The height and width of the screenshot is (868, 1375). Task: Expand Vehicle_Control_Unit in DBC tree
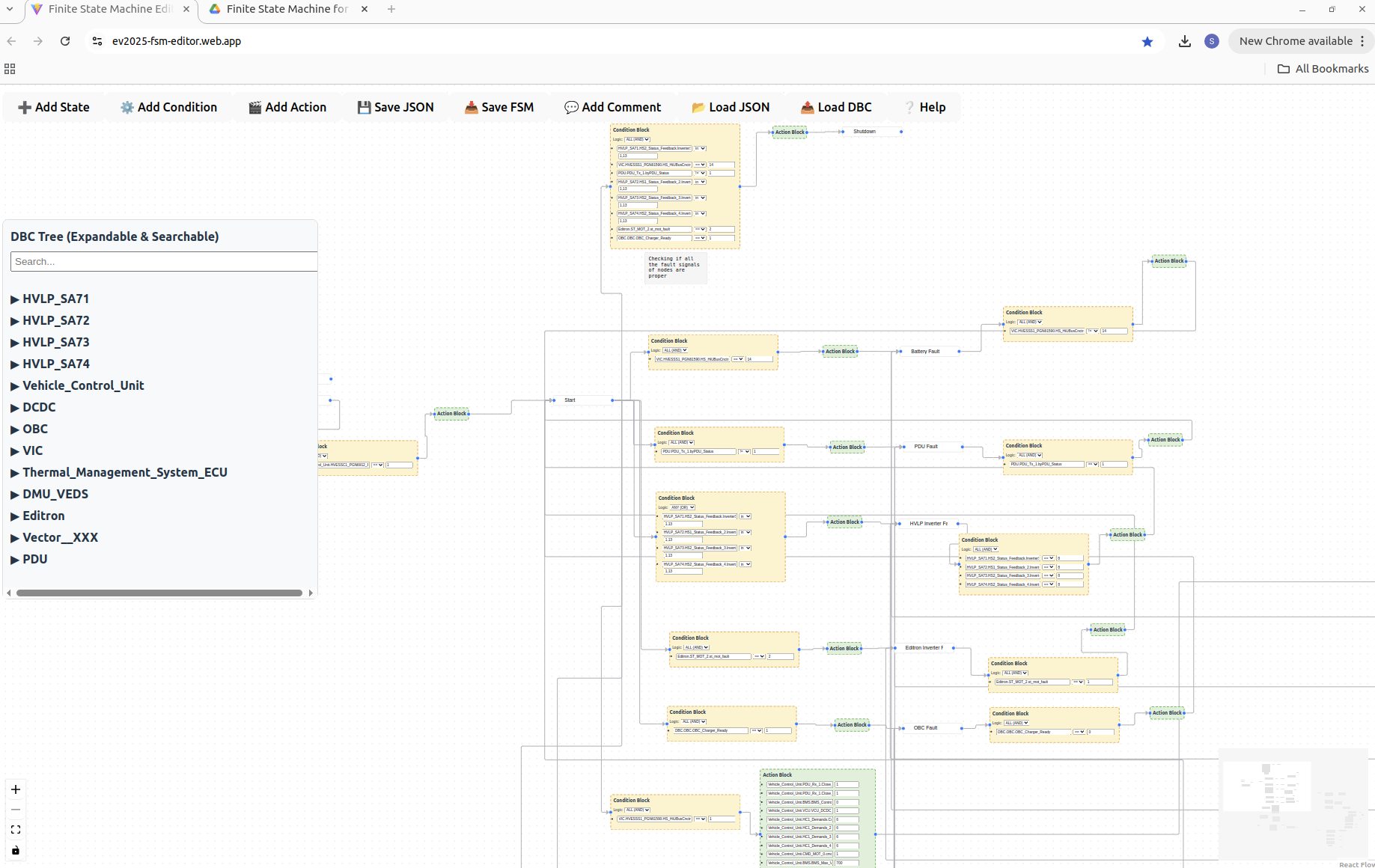coord(77,385)
